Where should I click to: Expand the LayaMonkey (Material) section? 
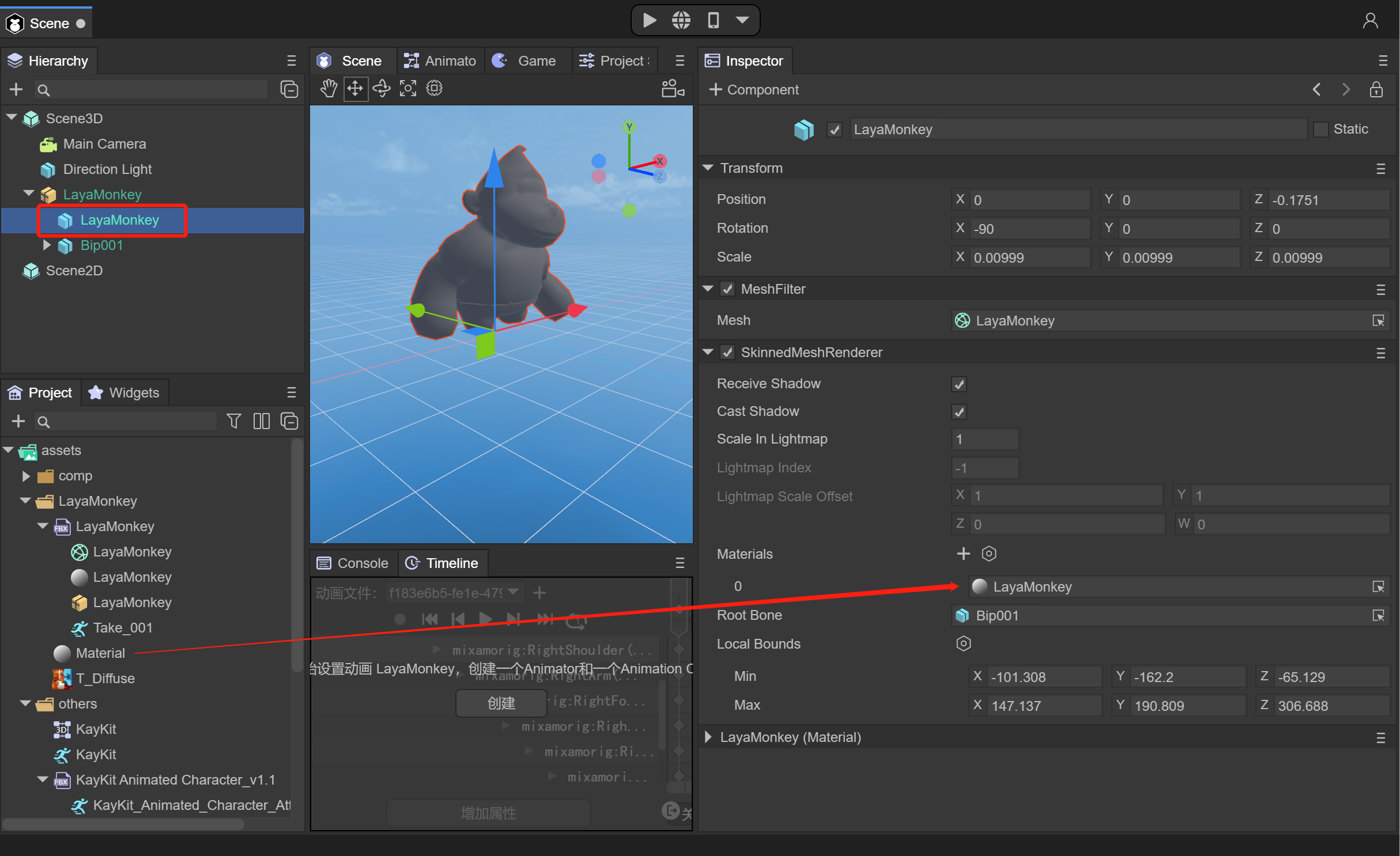click(x=708, y=737)
